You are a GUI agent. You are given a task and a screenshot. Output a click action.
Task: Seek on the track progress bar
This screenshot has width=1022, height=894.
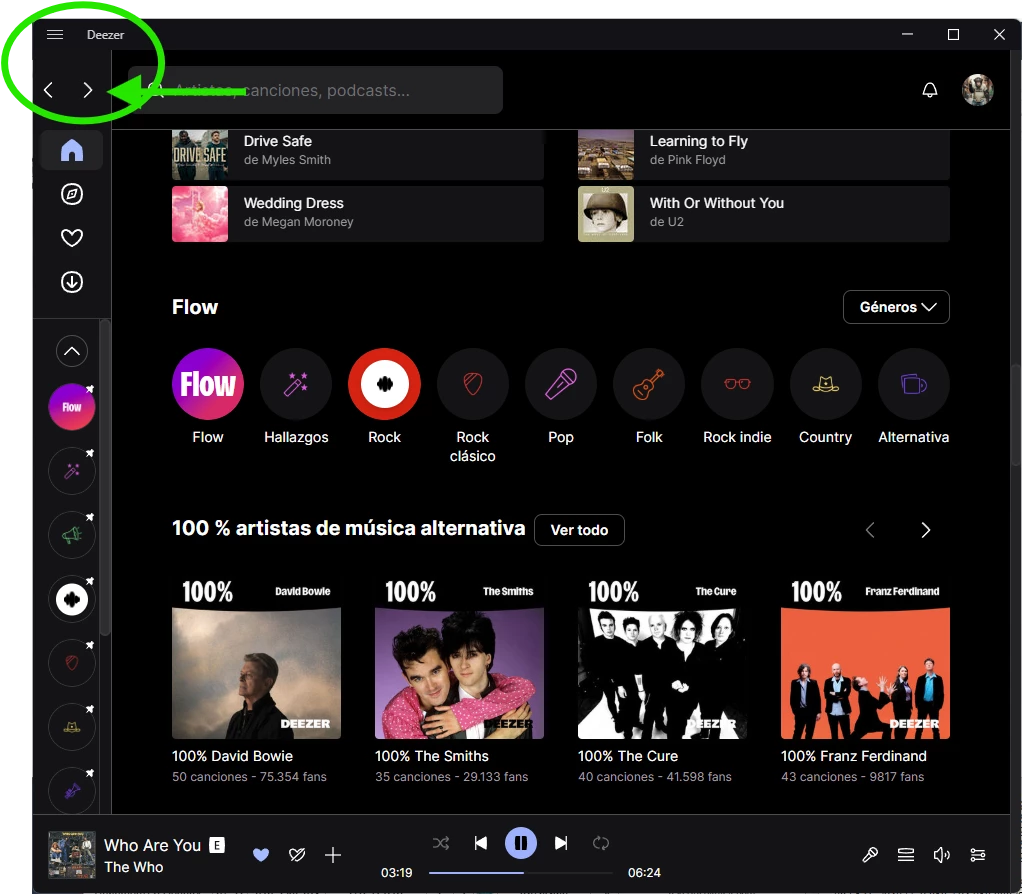[x=521, y=872]
